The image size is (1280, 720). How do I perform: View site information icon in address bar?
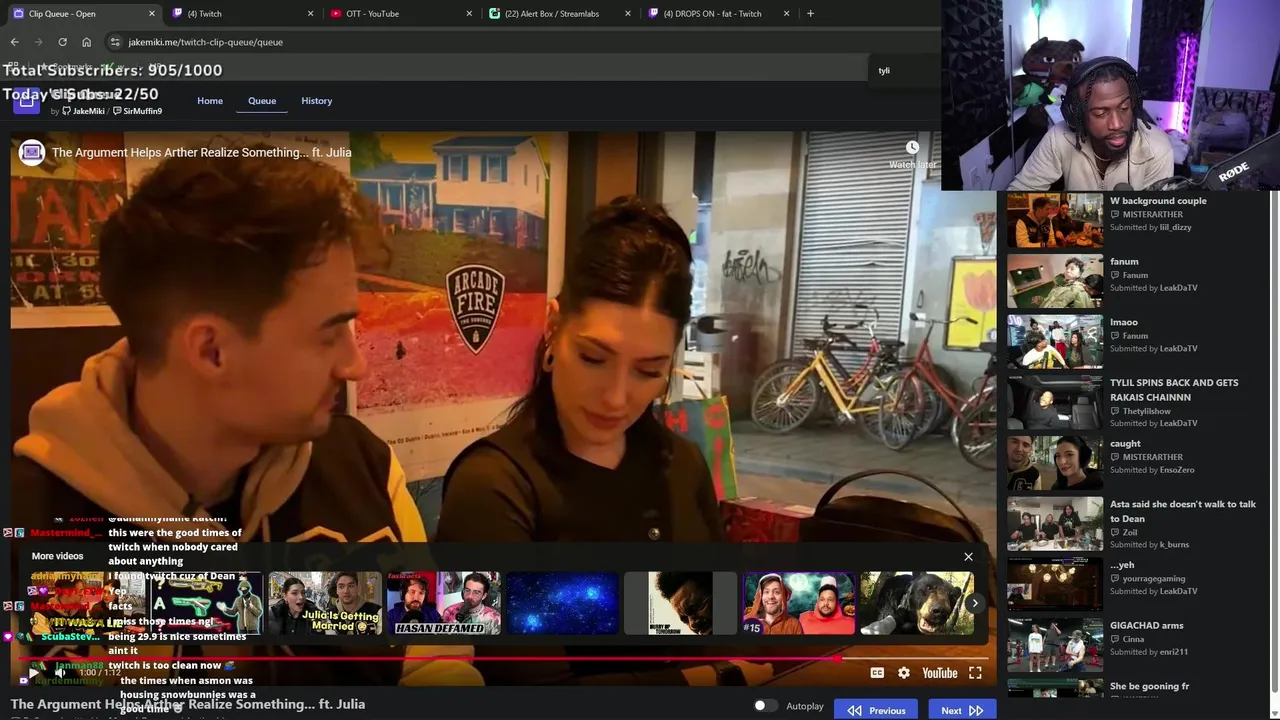coord(115,42)
